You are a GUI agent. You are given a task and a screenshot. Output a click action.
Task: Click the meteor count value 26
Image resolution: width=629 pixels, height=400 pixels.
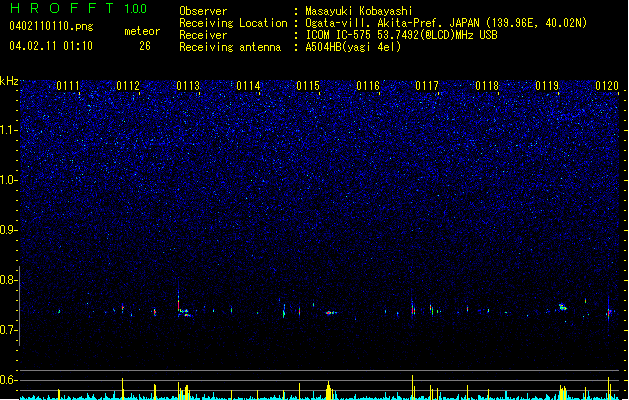tap(145, 46)
